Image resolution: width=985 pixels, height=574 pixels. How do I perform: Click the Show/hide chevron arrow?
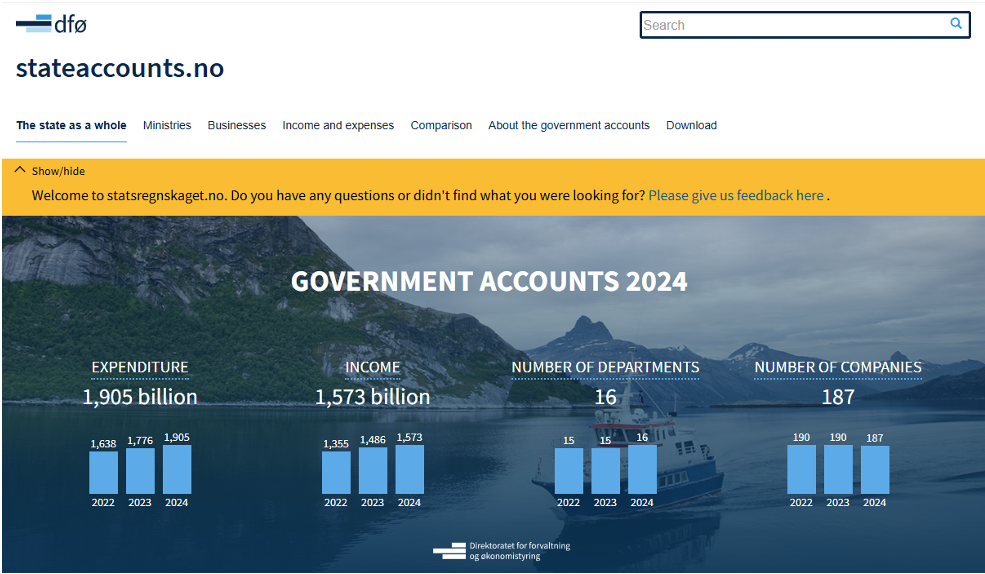click(20, 170)
